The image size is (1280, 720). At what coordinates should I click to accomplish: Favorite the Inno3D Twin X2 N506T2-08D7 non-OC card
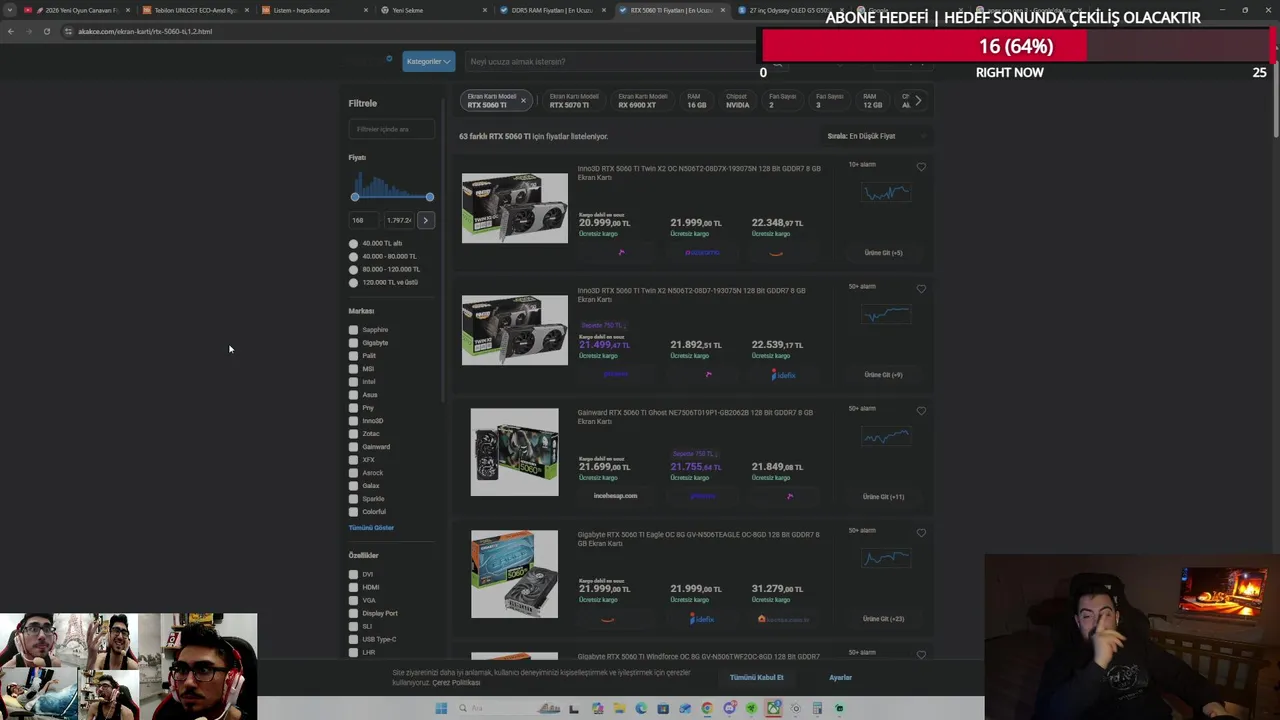[x=921, y=289]
